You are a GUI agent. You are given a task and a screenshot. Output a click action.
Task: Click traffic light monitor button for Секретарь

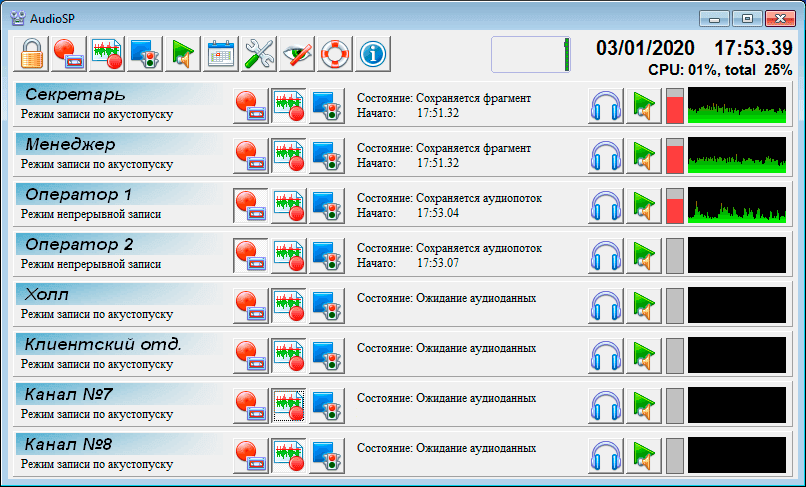[x=327, y=106]
